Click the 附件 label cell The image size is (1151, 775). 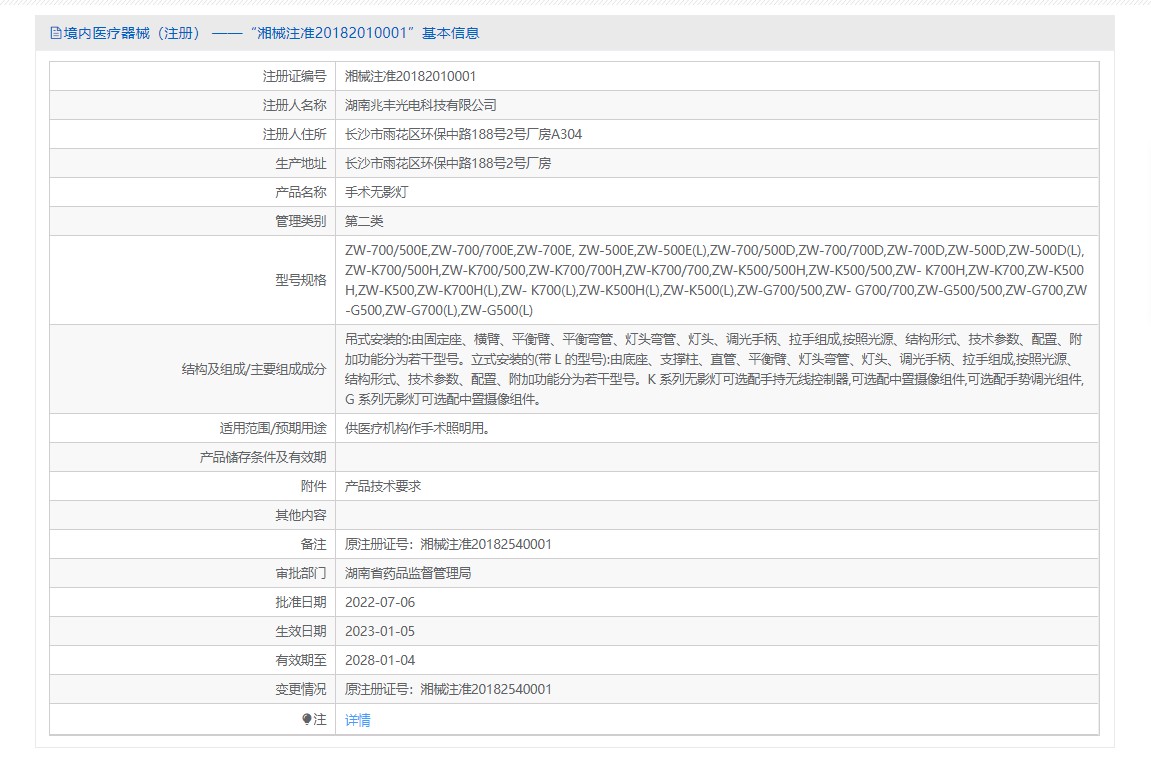[192, 486]
